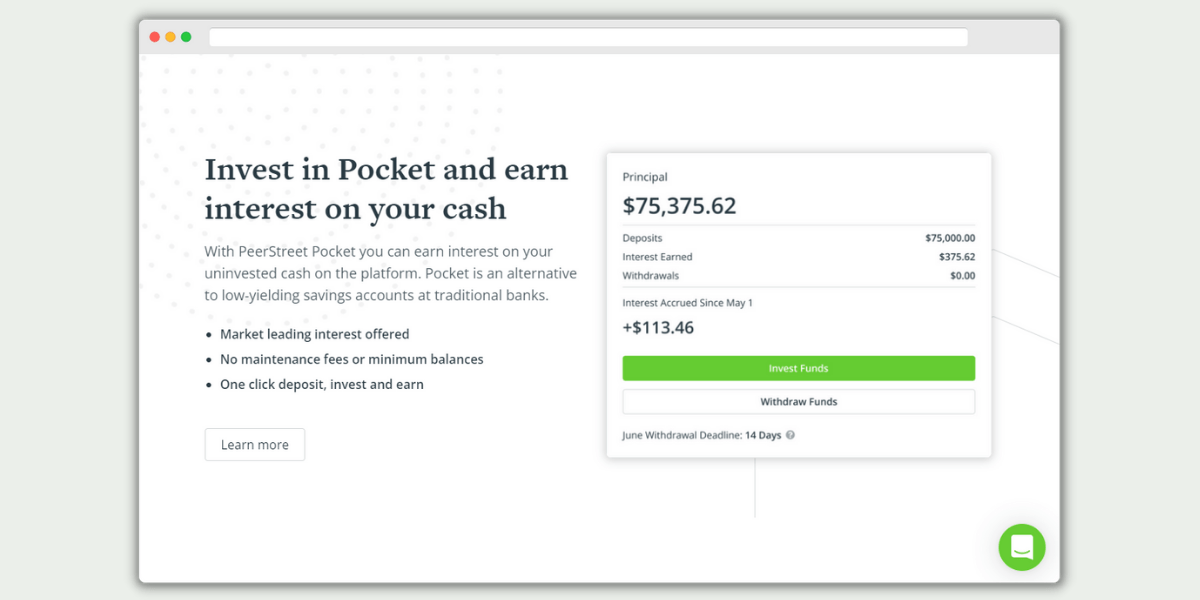Click the Interest Earned line of $375.62
This screenshot has height=600, width=1200.
point(800,257)
